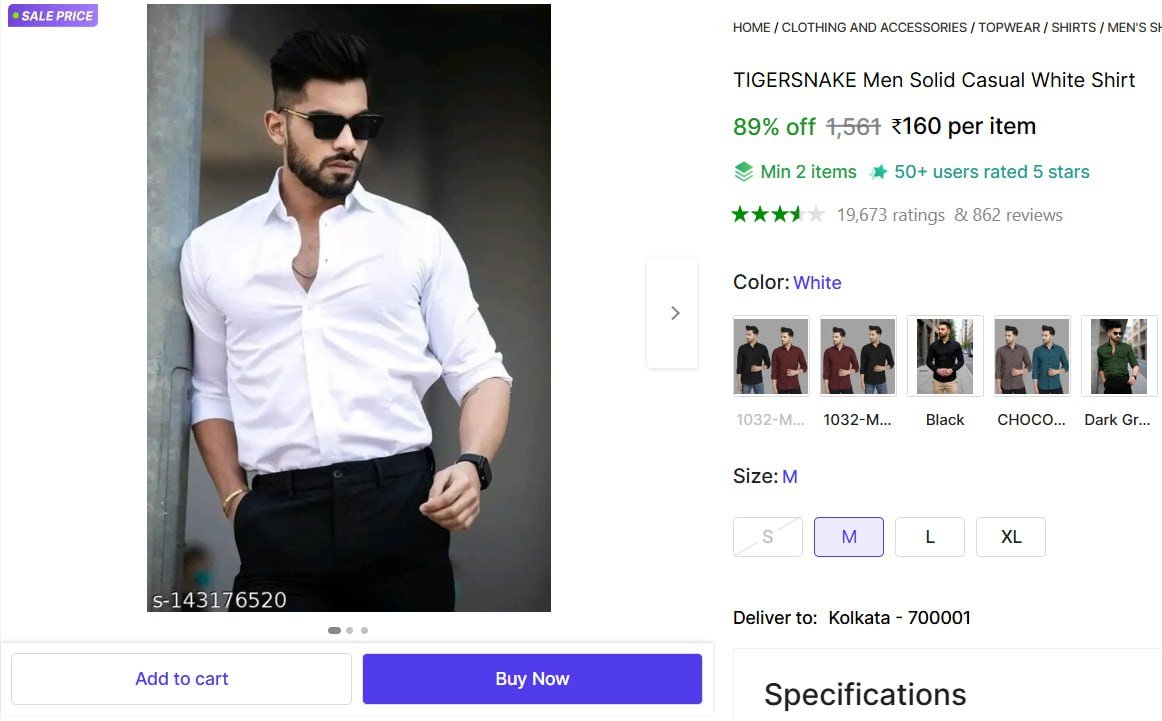Click the next image arrow
This screenshot has width=1162, height=721.
click(x=674, y=313)
